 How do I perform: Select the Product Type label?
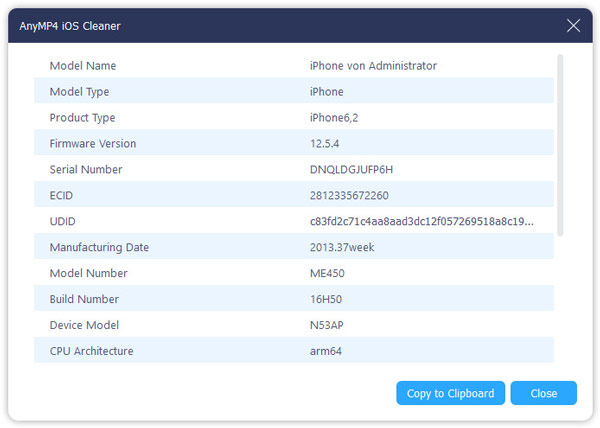point(83,118)
